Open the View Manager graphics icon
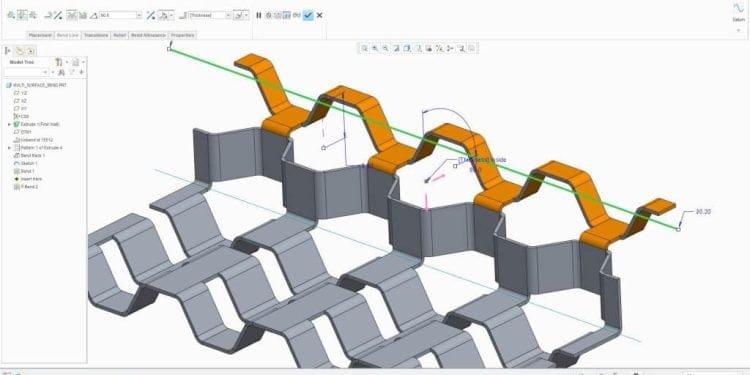This screenshot has width=750, height=375. (x=429, y=48)
